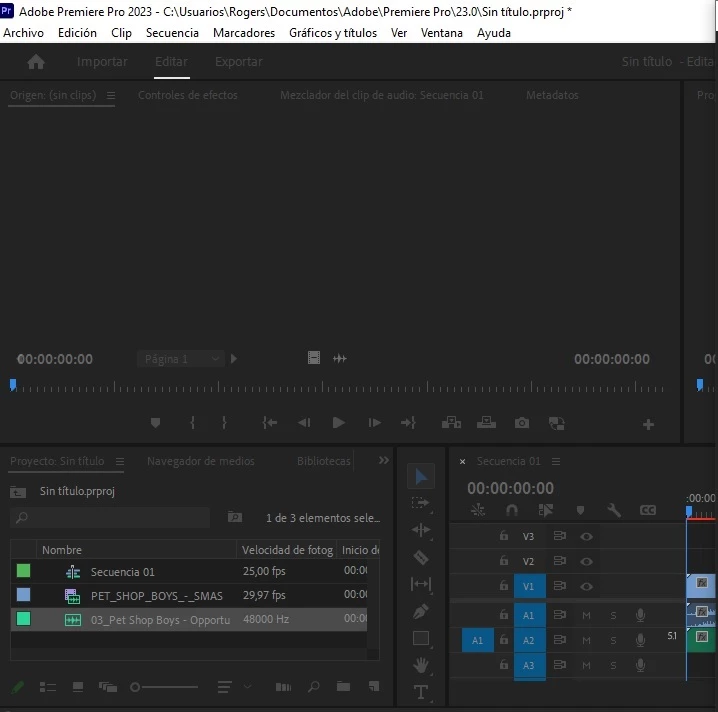Hide track V3 with eye icon
Viewport: 718px width, 712px height.
[586, 536]
